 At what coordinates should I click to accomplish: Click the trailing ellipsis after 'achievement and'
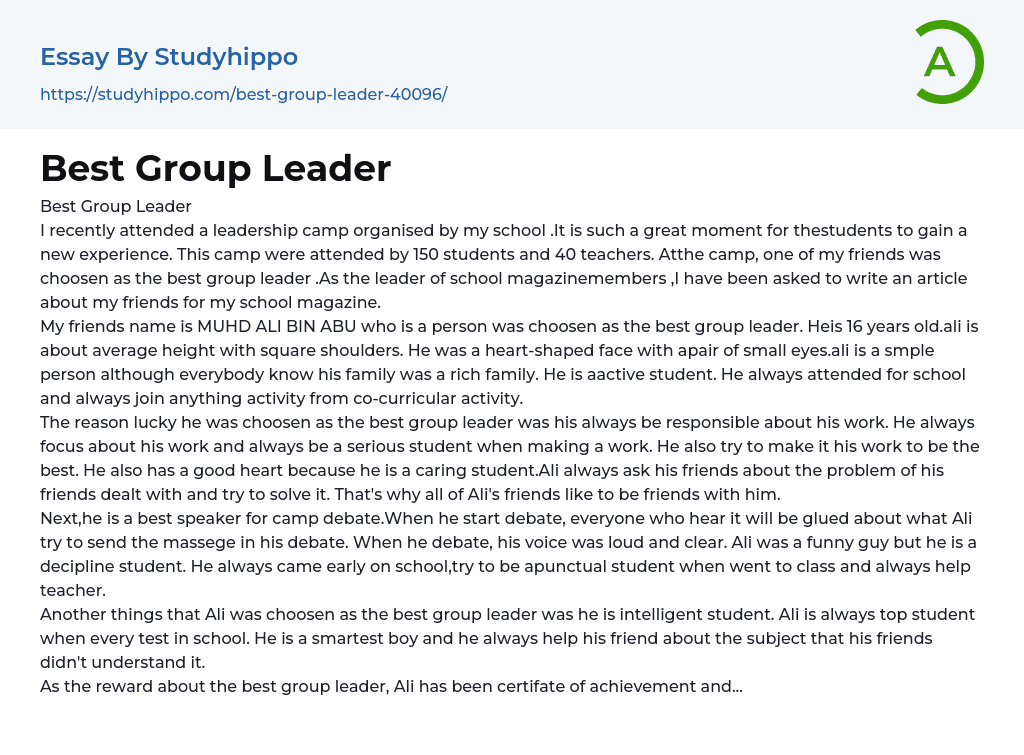[x=737, y=686]
